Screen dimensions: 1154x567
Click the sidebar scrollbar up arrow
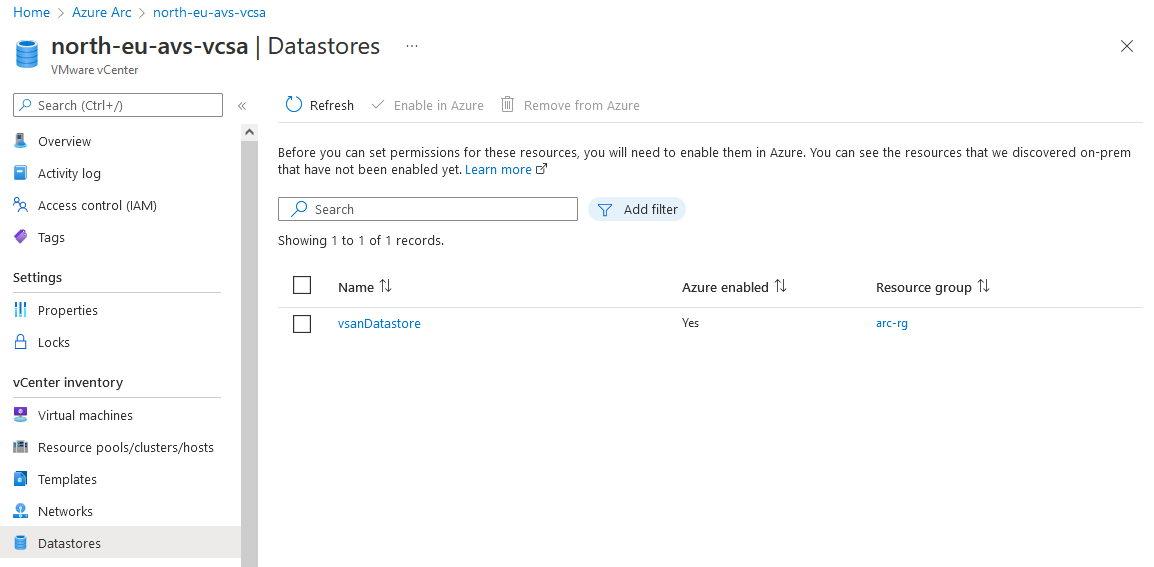tap(249, 132)
